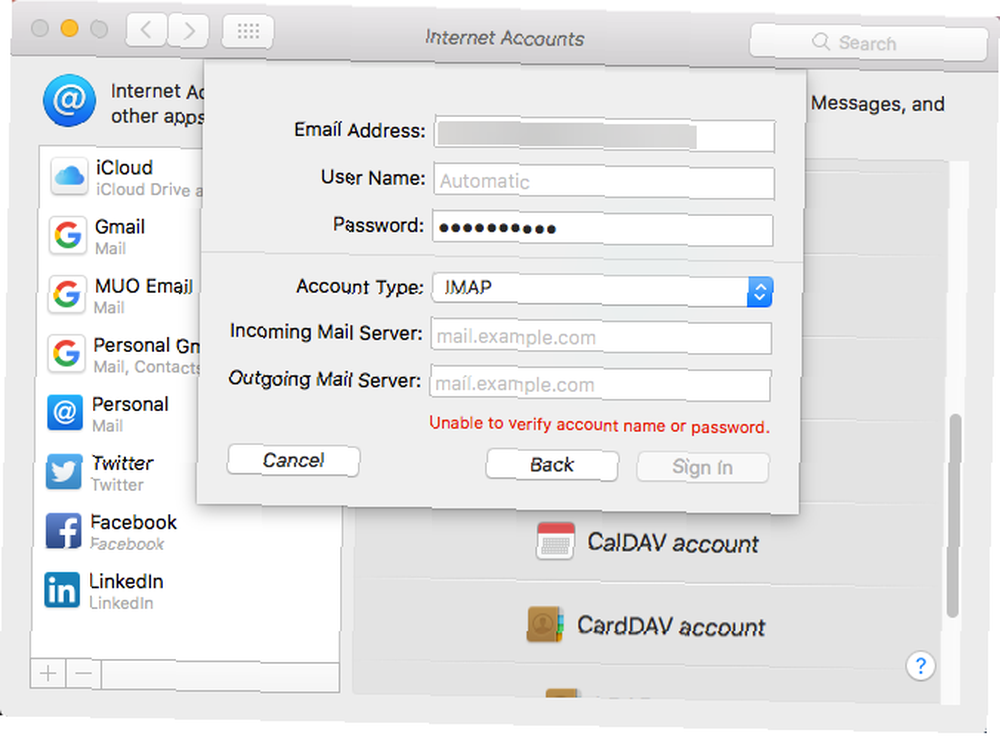Select the iCloud account icon
Viewport: 1000px width, 736px height.
point(69,176)
